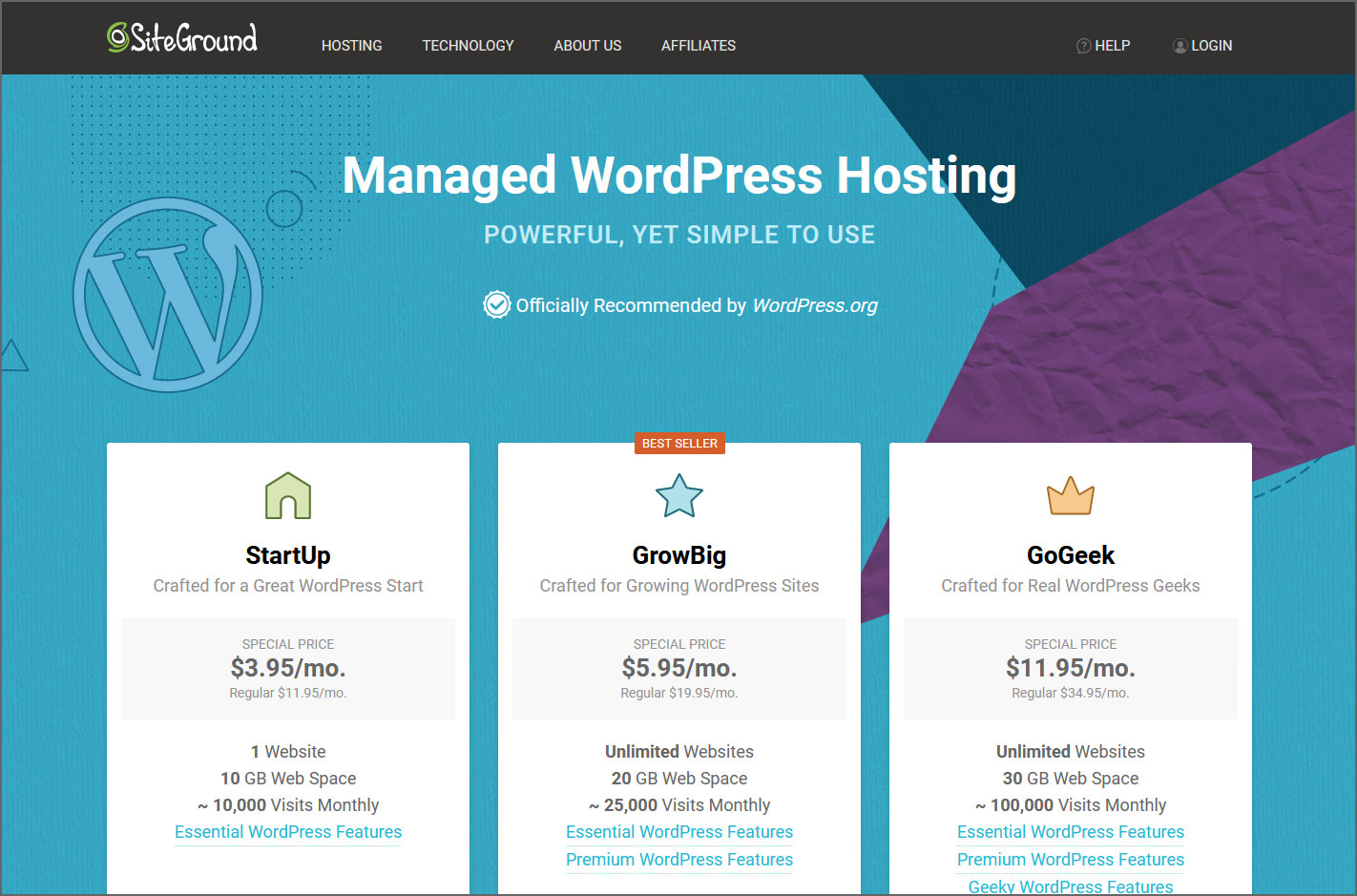View GrowBig Premium WordPress Features link
The image size is (1357, 896).
(679, 860)
